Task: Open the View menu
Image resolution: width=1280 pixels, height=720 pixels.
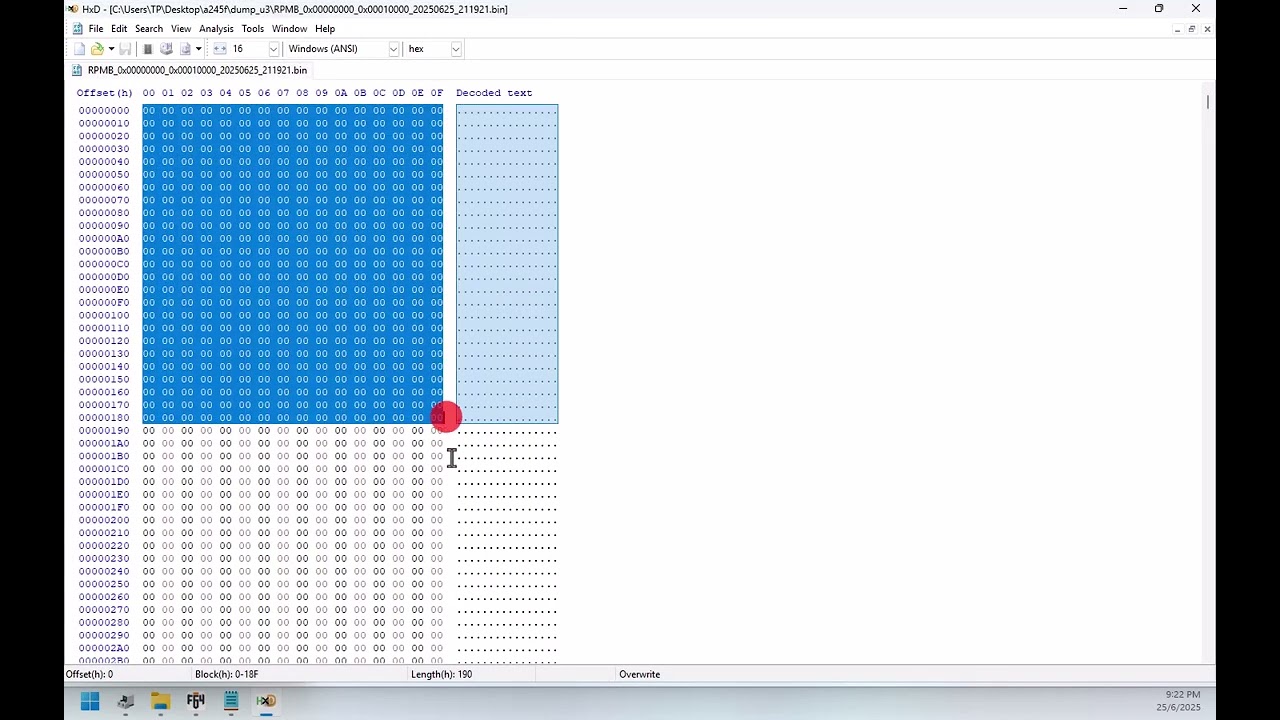Action: (181, 29)
